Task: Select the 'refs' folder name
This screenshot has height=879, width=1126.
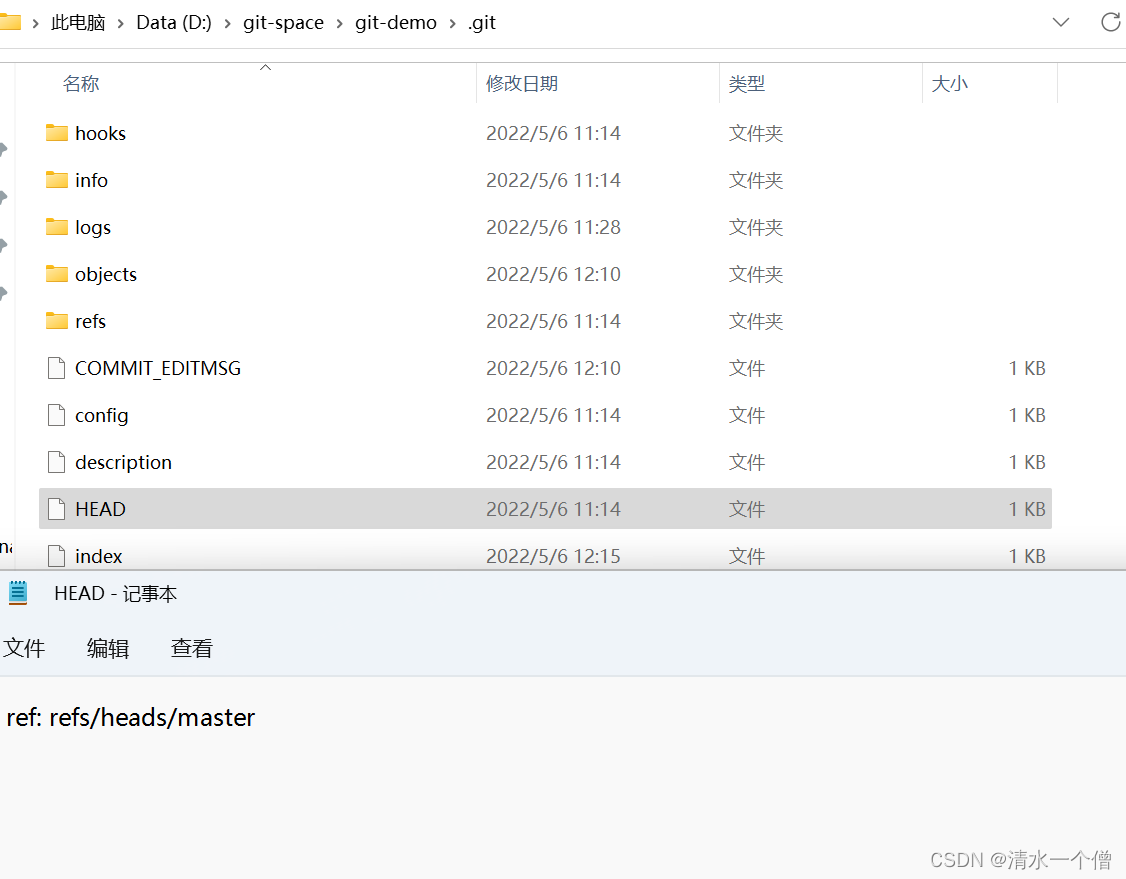Action: [90, 321]
